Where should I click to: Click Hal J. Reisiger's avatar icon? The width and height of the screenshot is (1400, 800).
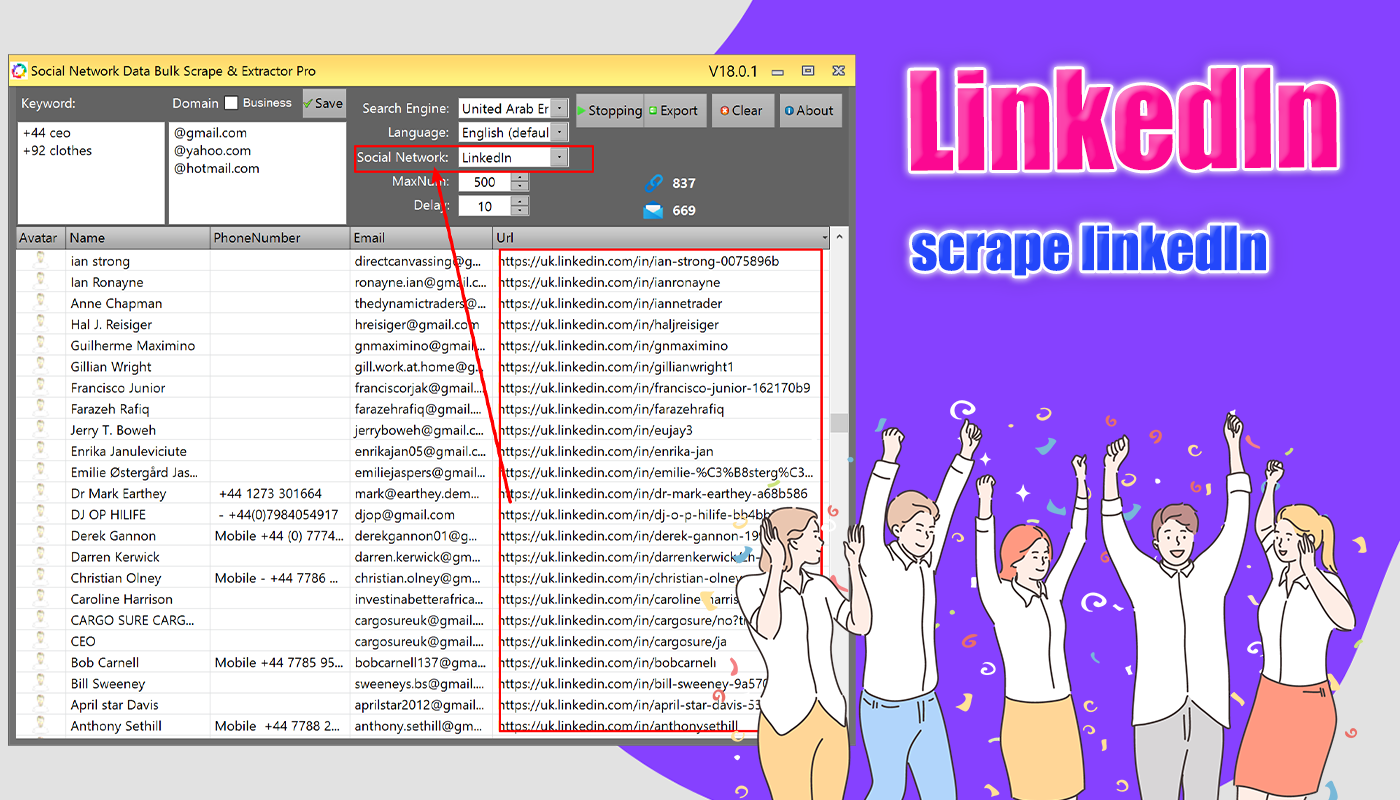click(x=41, y=324)
